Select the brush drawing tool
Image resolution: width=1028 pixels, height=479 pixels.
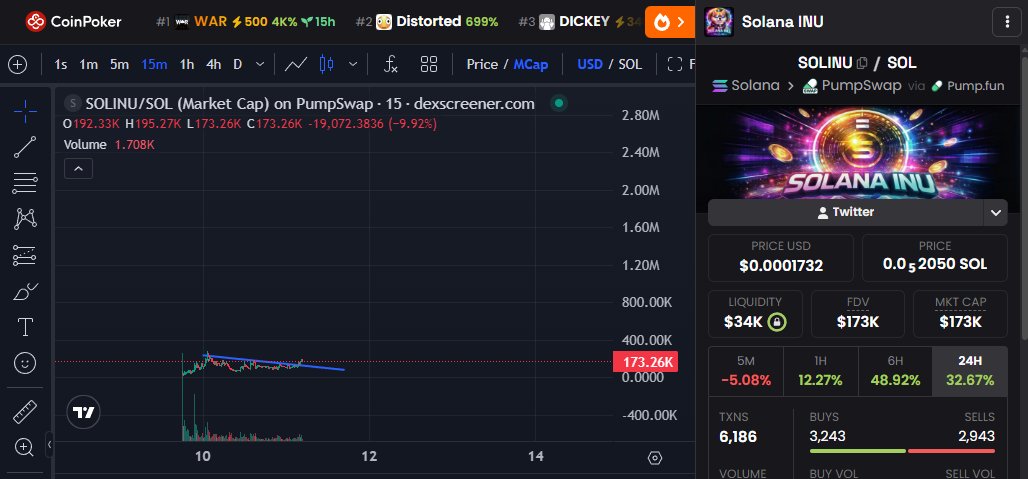(x=25, y=291)
